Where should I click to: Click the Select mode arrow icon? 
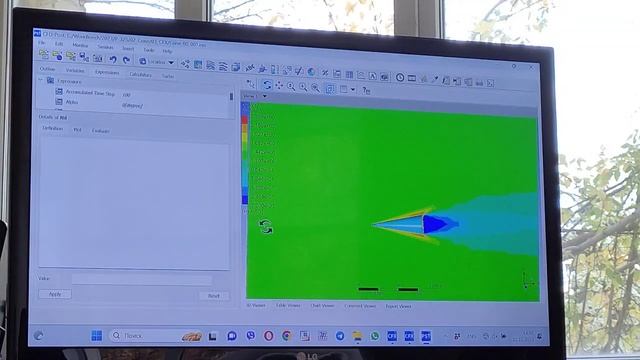pos(250,84)
